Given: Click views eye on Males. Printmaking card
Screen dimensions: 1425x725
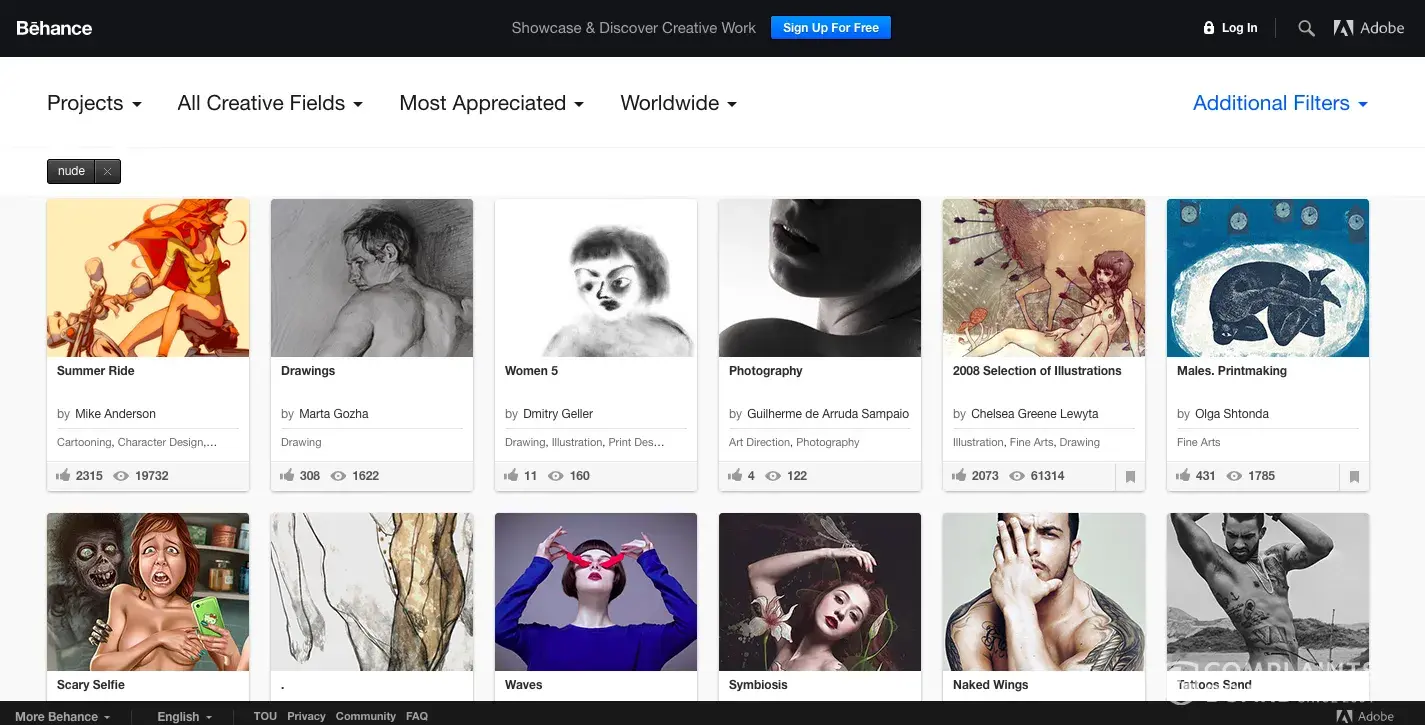Looking at the screenshot, I should coord(1234,476).
